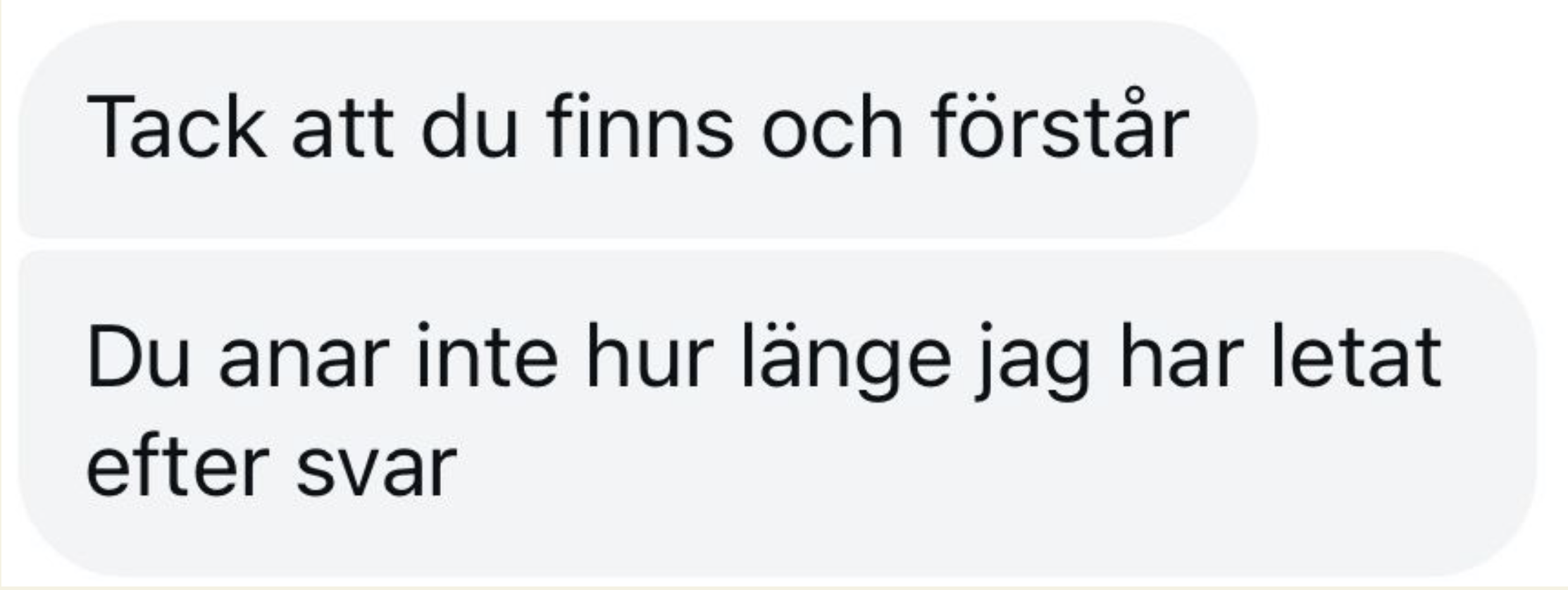This screenshot has width=1568, height=590.
Task: Click the word "anar" in second message
Action: click(x=304, y=363)
